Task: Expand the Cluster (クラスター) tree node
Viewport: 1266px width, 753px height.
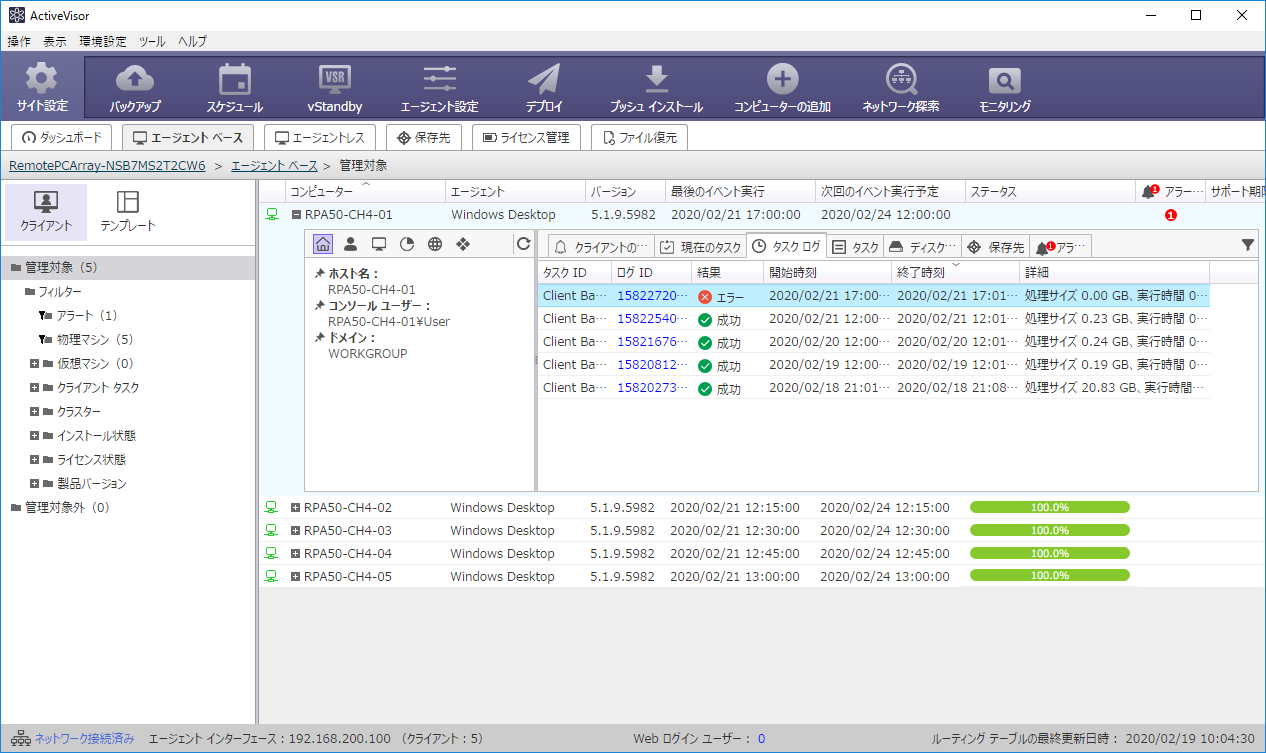Action: pos(34,412)
